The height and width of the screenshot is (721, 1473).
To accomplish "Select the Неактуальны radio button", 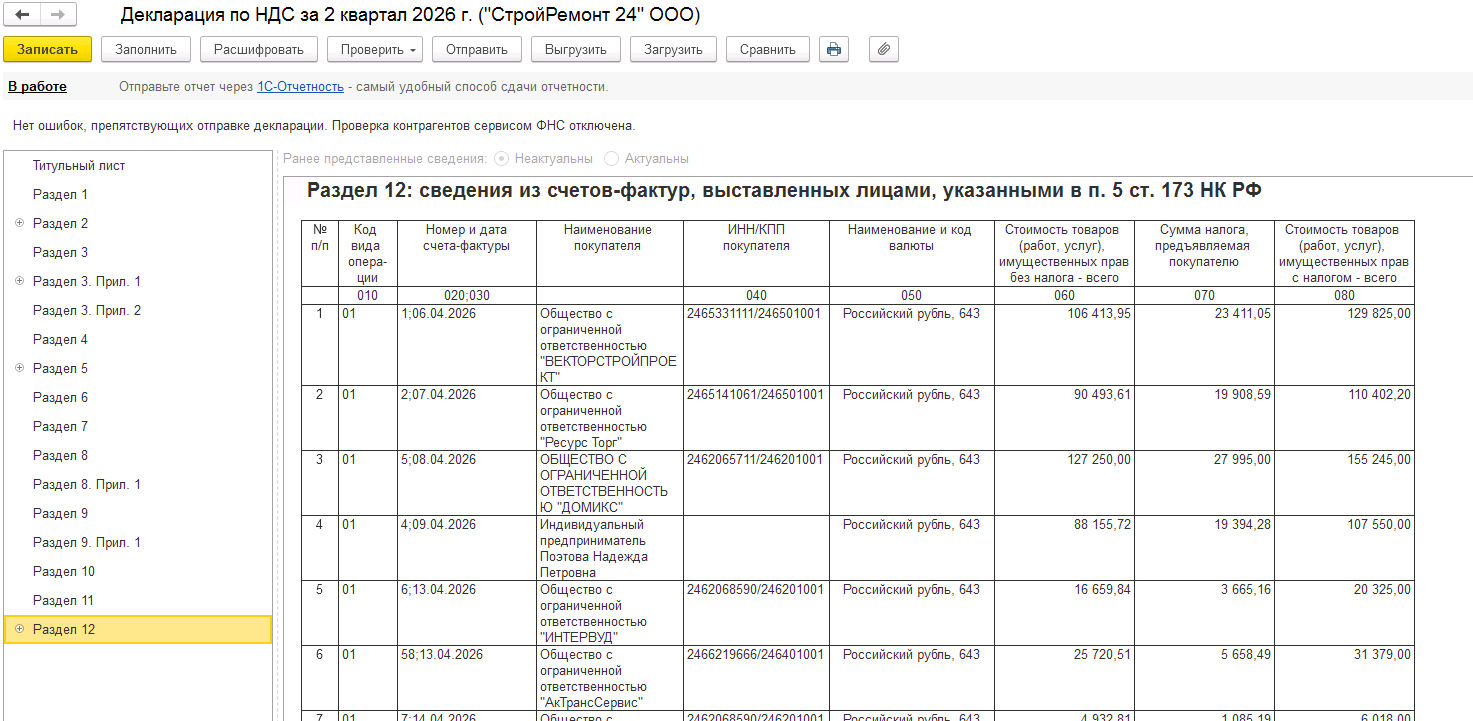I will [502, 159].
